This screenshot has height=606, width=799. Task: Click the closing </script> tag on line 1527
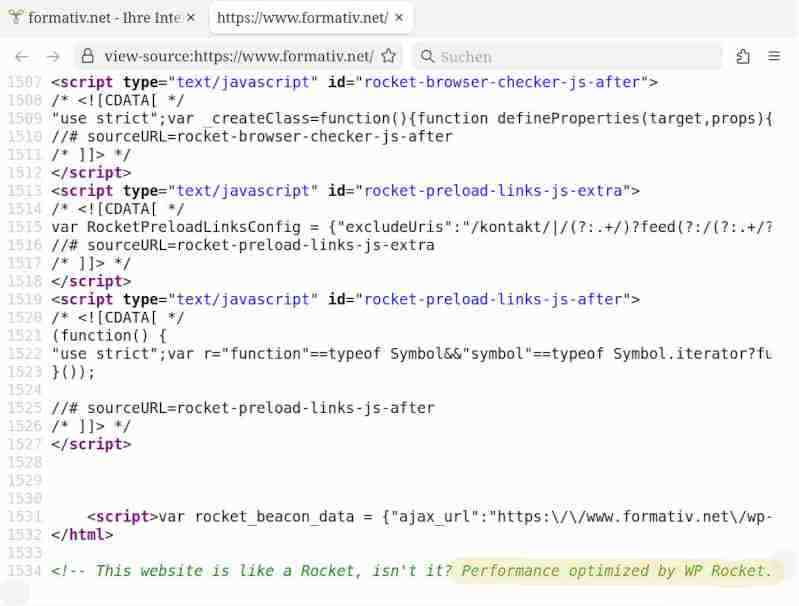point(91,444)
